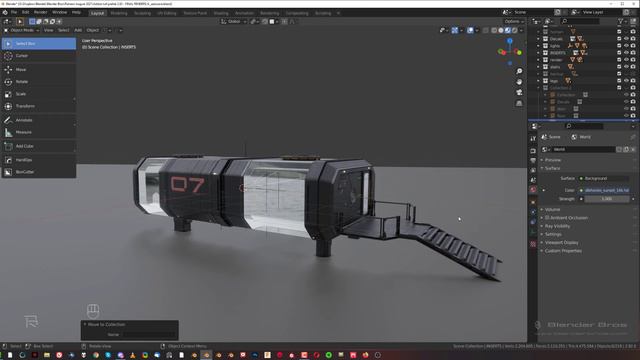Select the HardOps tool
Image resolution: width=640 pixels, height=360 pixels.
pos(39,160)
